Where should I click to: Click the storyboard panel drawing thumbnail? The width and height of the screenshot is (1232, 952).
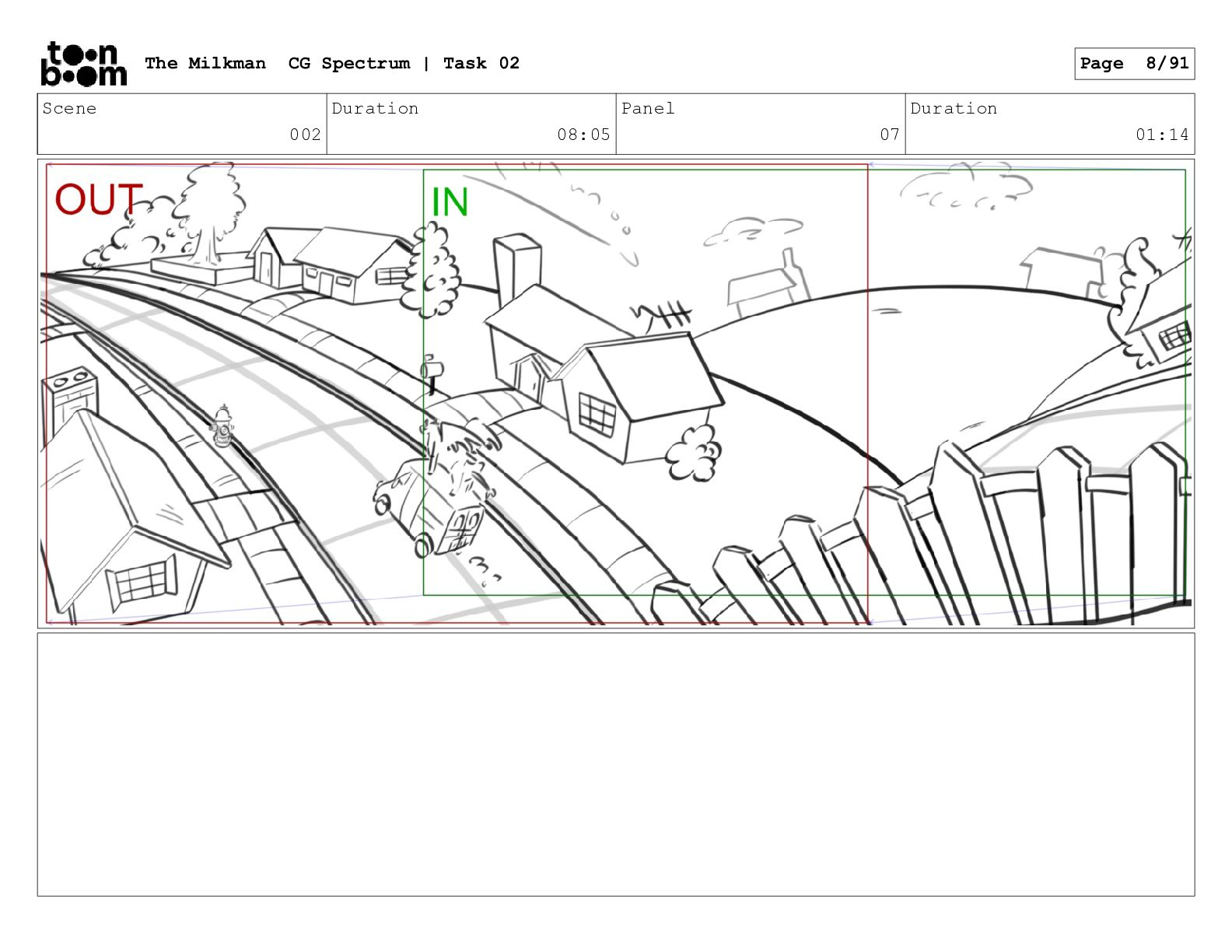(x=616, y=394)
